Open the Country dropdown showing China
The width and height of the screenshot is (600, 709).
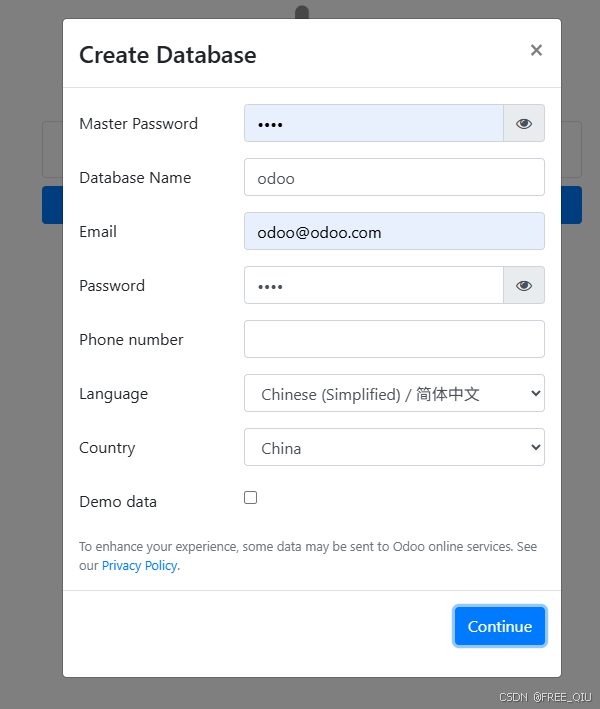click(394, 447)
